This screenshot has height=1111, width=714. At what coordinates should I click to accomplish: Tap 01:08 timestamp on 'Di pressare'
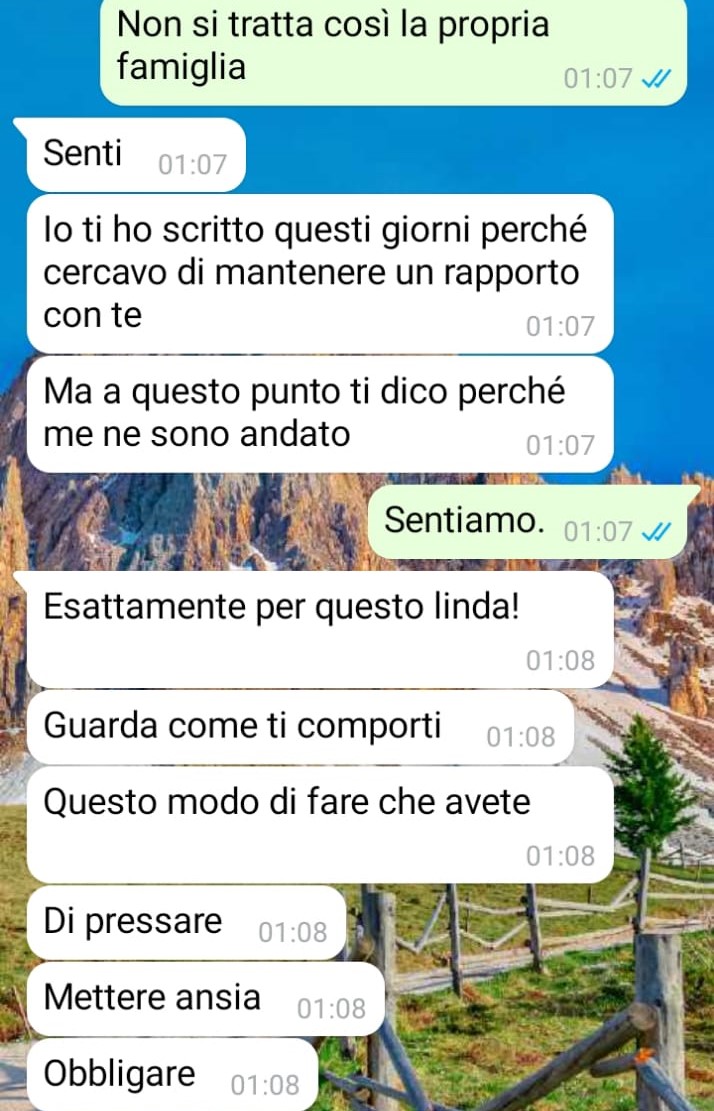click(293, 932)
